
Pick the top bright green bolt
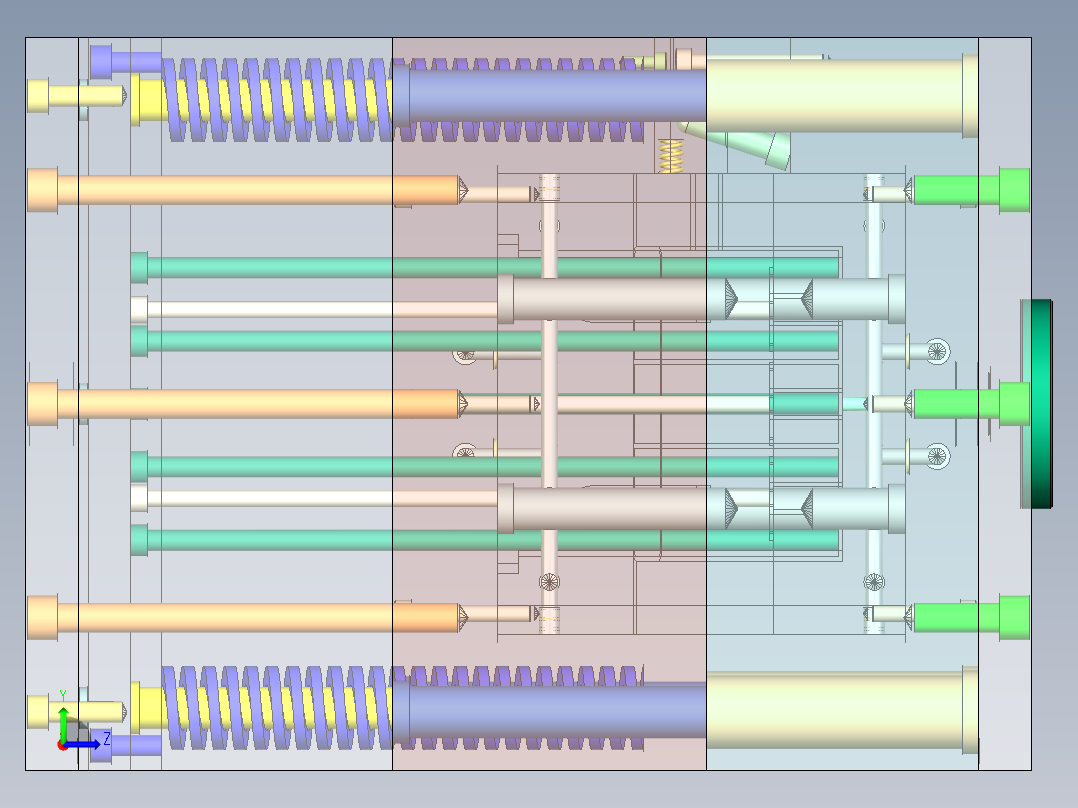pyautogui.click(x=971, y=190)
